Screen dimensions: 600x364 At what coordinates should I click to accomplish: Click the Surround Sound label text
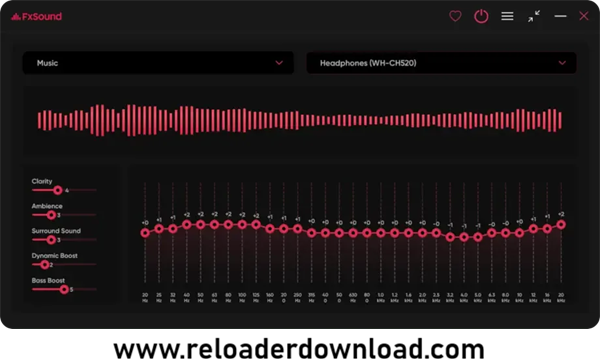tap(56, 231)
